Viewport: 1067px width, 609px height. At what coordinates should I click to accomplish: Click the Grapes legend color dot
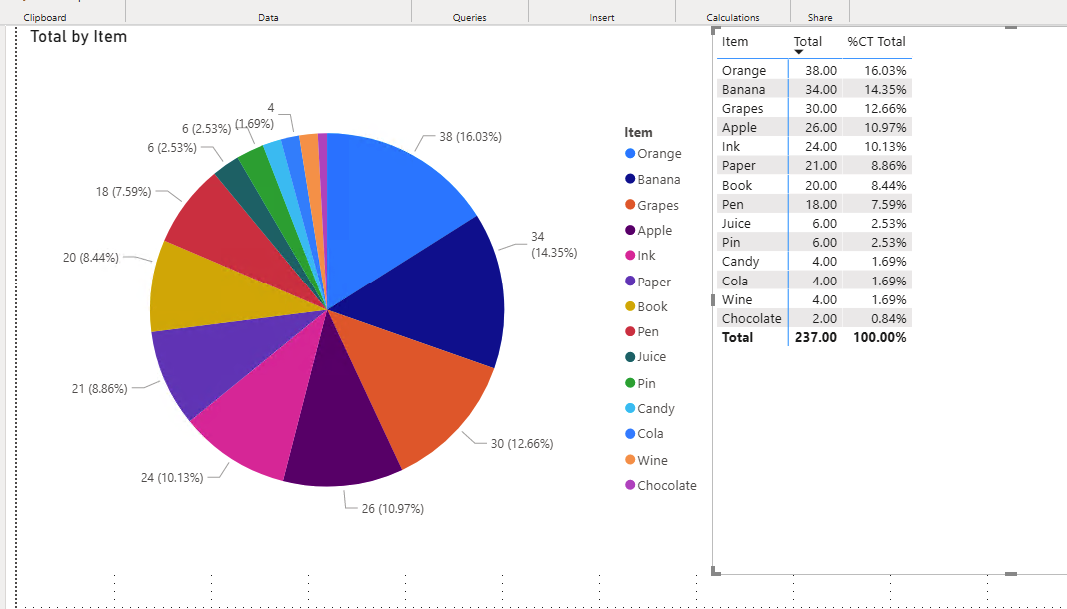coord(629,205)
